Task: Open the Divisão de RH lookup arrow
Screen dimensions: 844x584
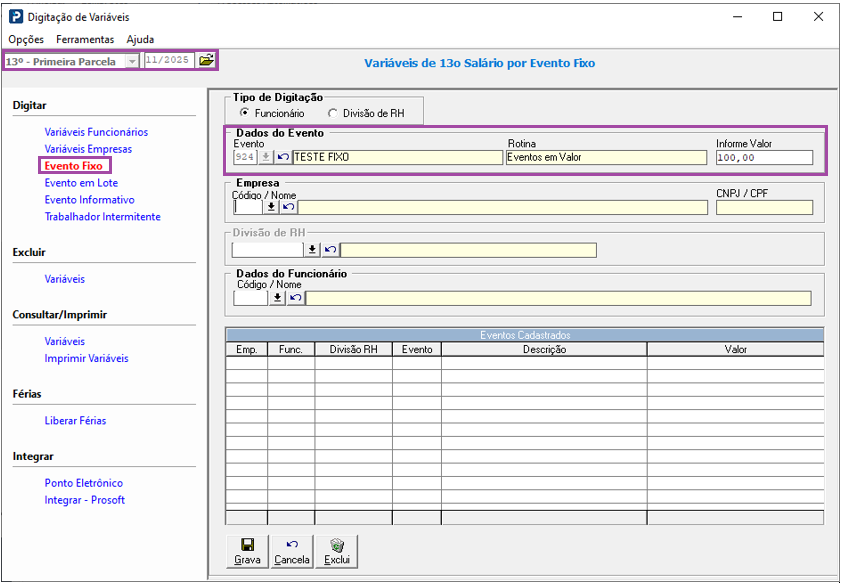Action: pyautogui.click(x=312, y=250)
